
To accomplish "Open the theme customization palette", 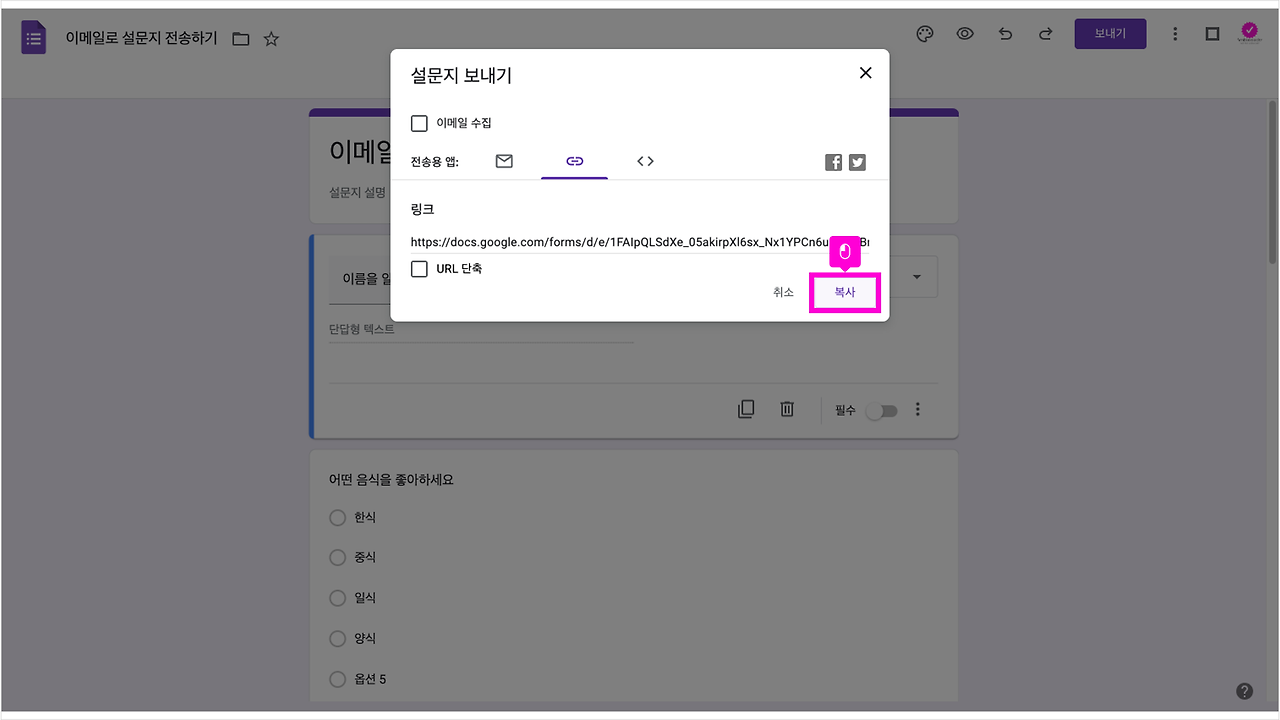I will tap(924, 33).
